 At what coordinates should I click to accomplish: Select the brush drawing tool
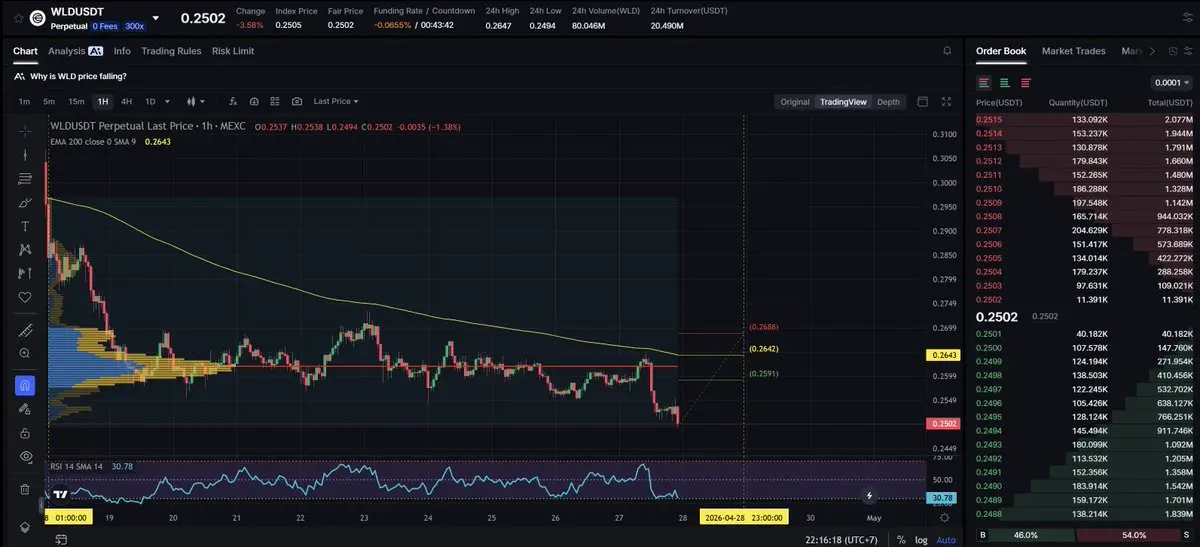pyautogui.click(x=25, y=202)
